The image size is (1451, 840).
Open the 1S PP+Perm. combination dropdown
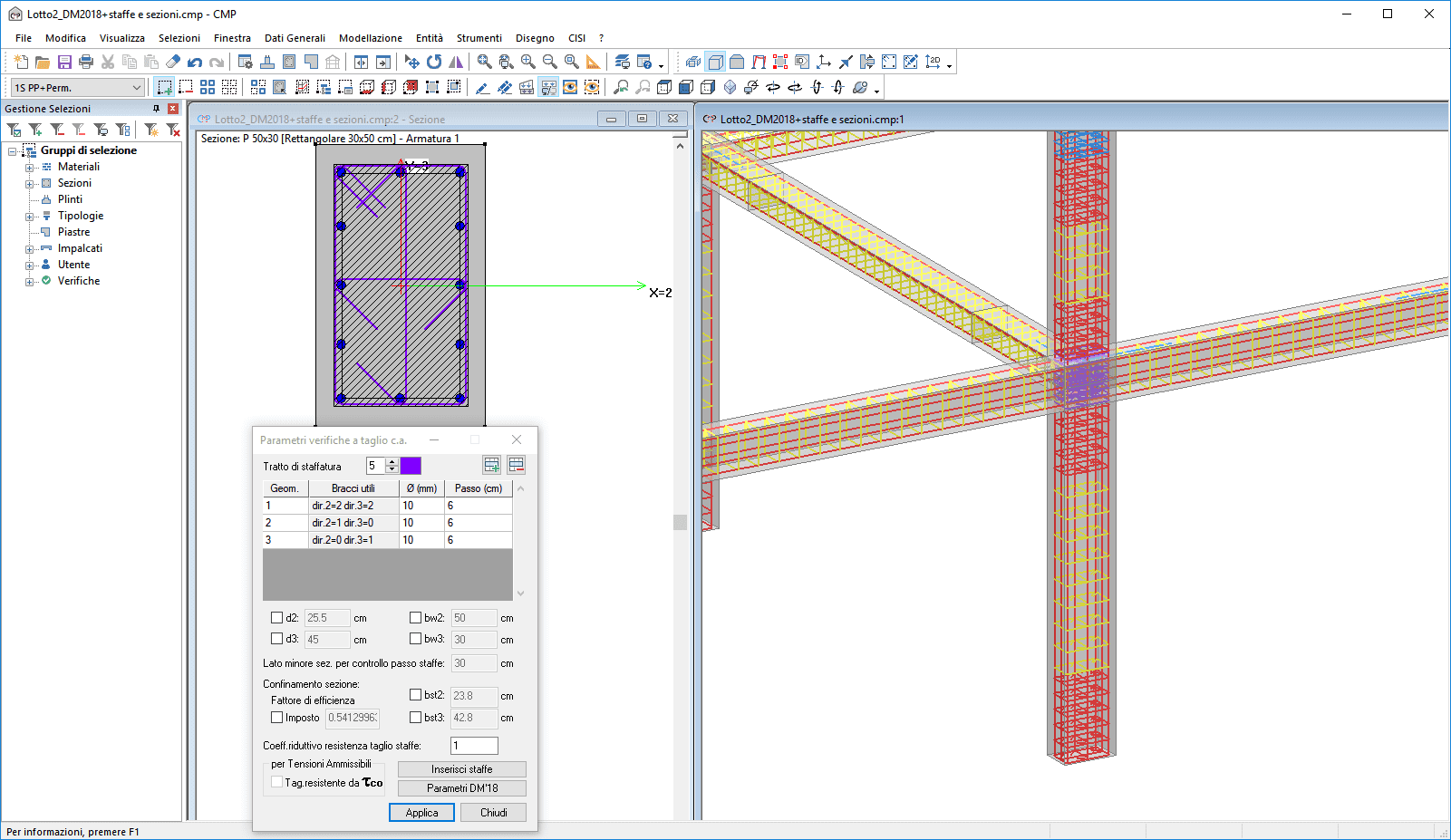pyautogui.click(x=137, y=88)
